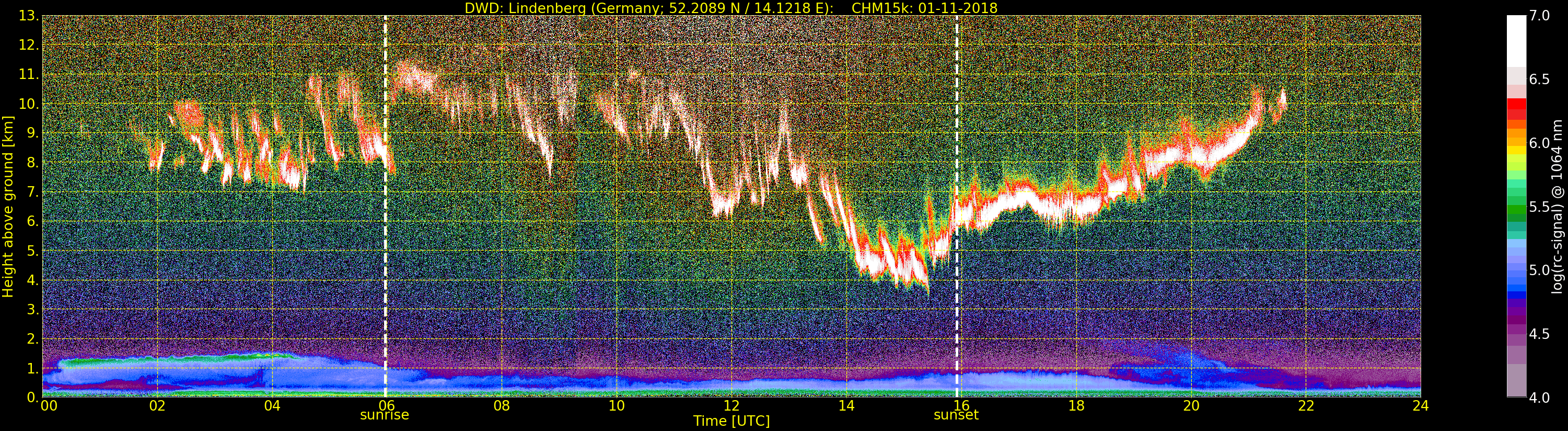The width and height of the screenshot is (1568, 431).
Task: Click the height tick label '10.'
Action: tap(28, 104)
